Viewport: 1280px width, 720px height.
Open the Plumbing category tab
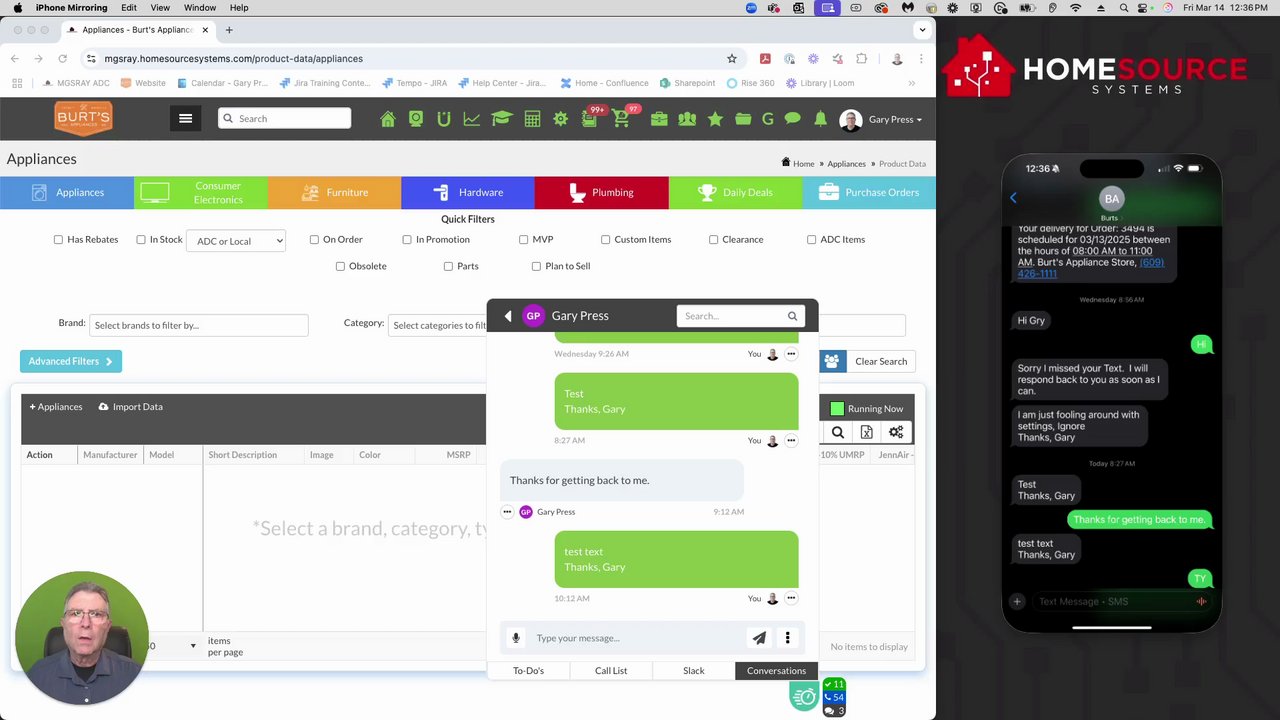601,193
